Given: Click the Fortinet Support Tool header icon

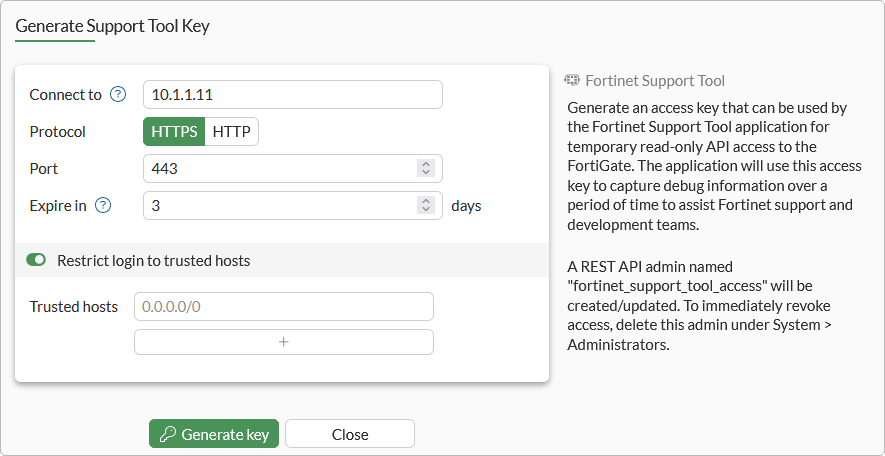Looking at the screenshot, I should [x=573, y=81].
